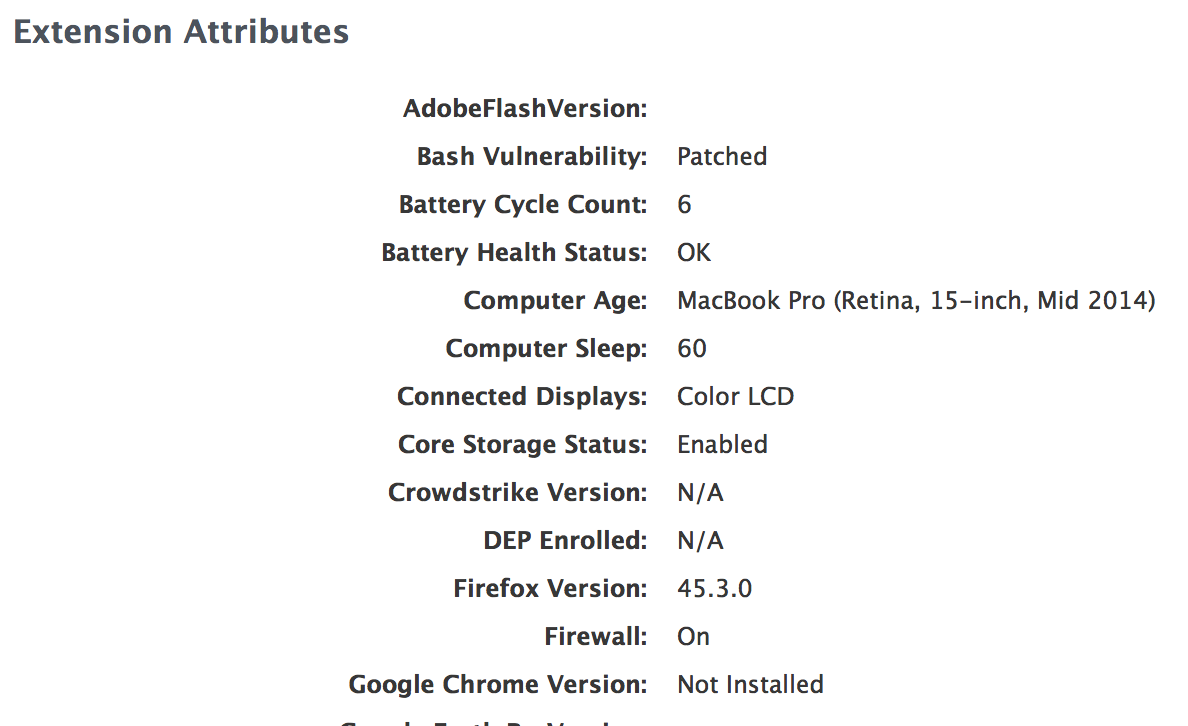Click the Computer Age label
Viewport: 1188px width, 726px height.
tap(555, 301)
